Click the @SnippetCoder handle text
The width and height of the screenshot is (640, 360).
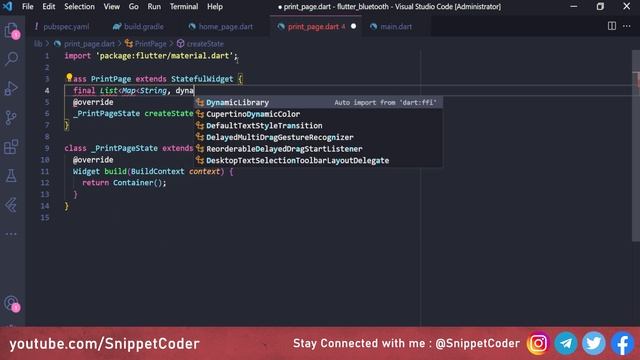[x=478, y=344]
